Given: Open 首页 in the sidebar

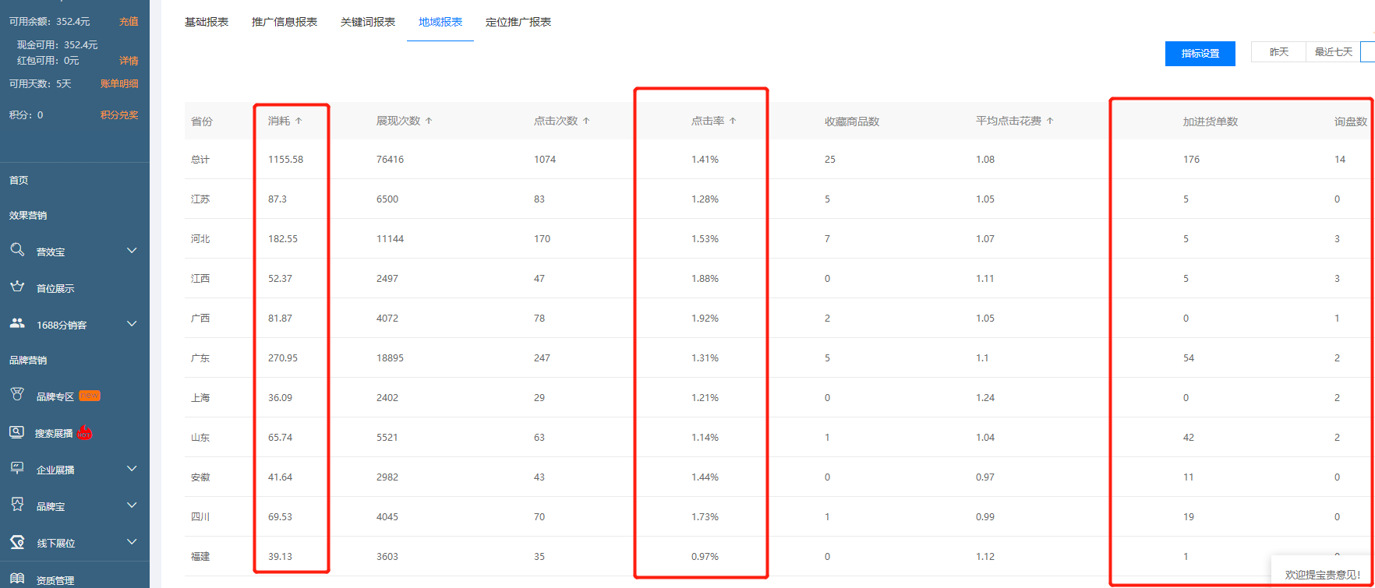Looking at the screenshot, I should tap(19, 180).
